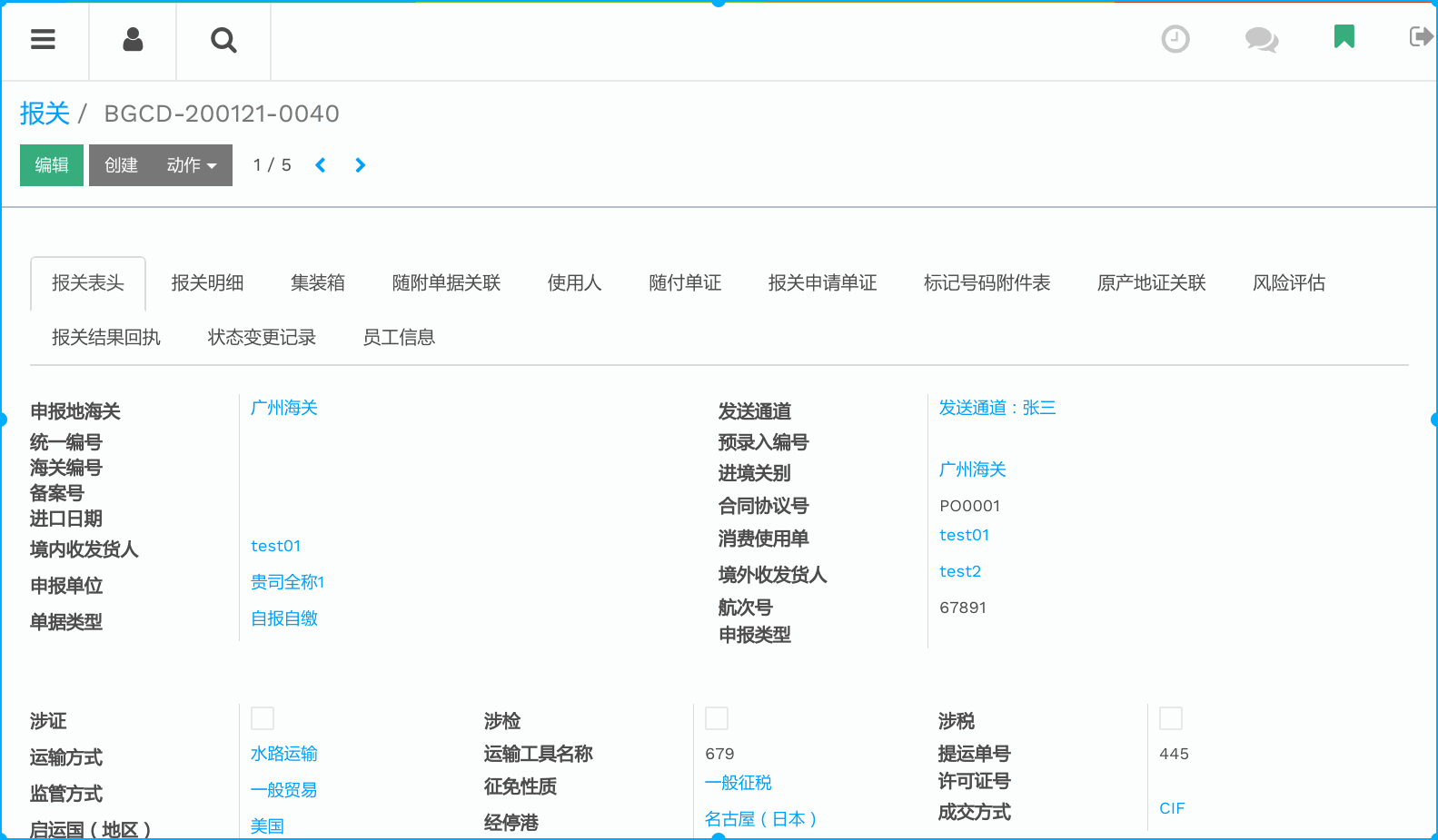Click the user profile icon
This screenshot has width=1438, height=840.
[x=133, y=40]
